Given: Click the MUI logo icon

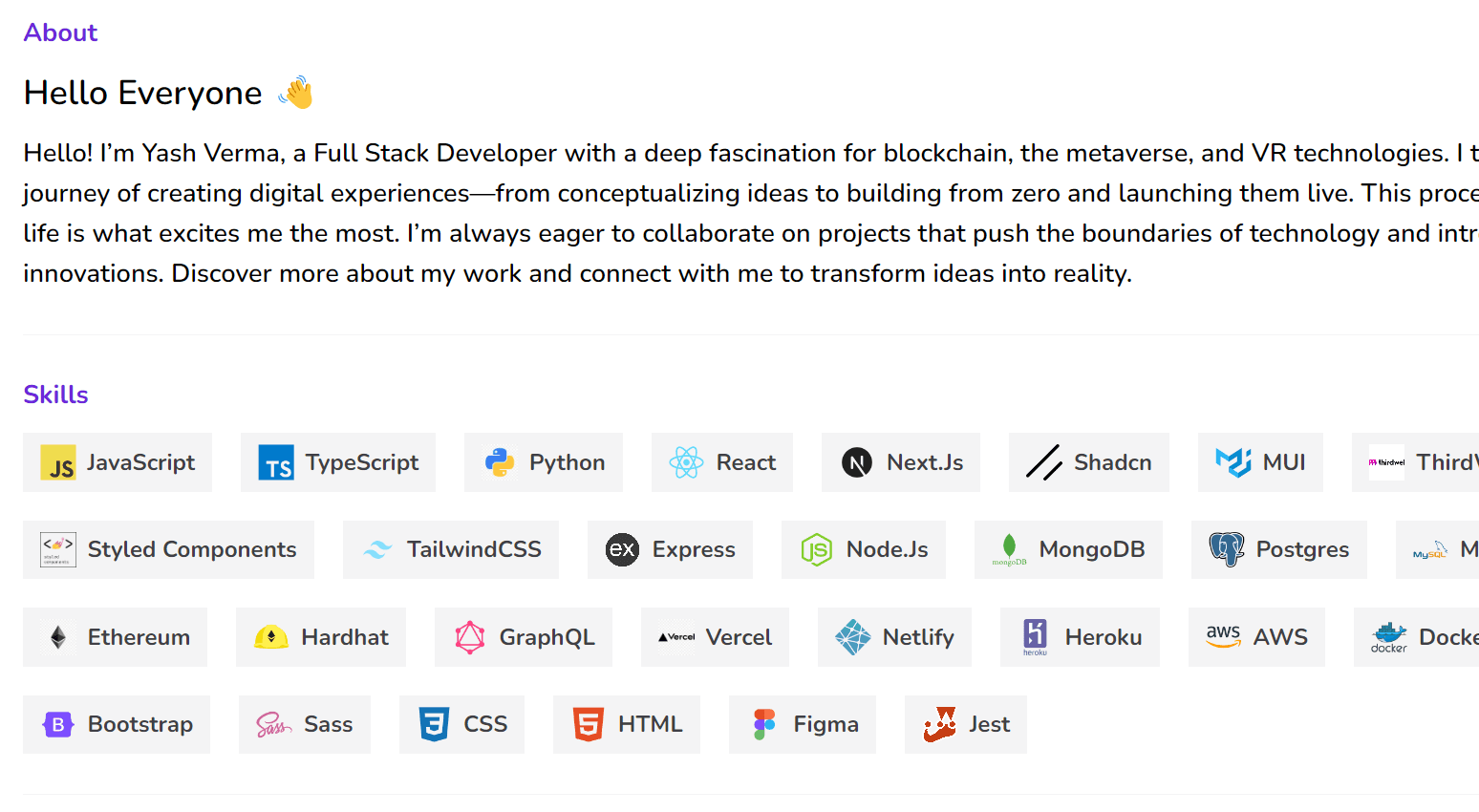Looking at the screenshot, I should click(1233, 462).
